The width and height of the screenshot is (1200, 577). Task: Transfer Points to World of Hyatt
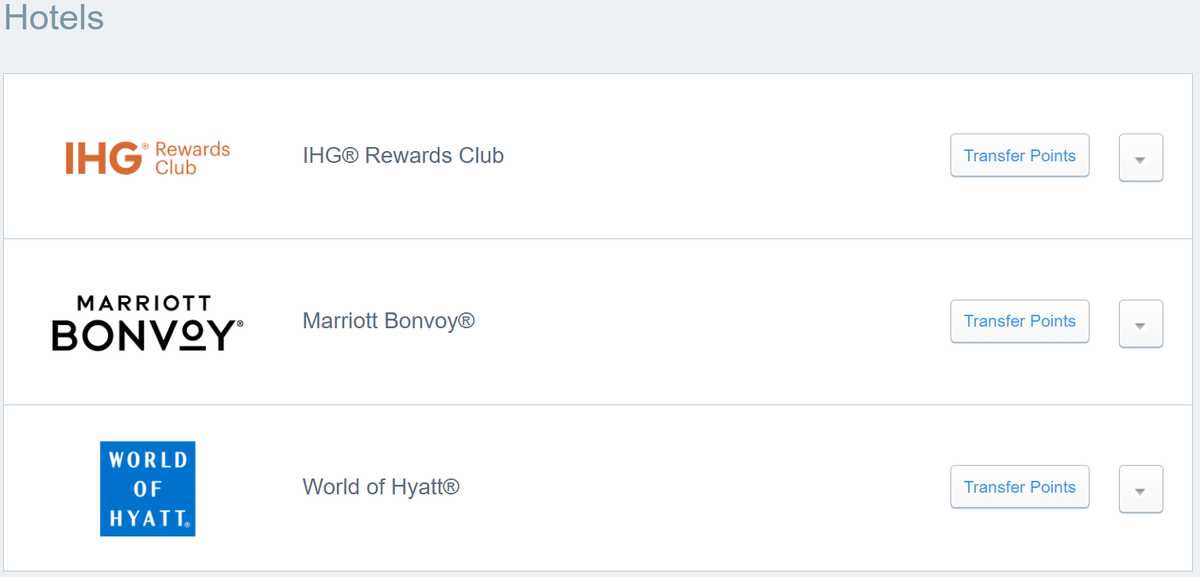tap(1020, 487)
